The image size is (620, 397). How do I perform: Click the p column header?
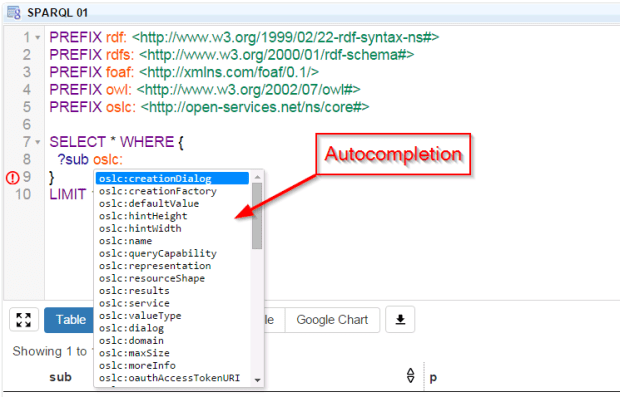click(433, 378)
